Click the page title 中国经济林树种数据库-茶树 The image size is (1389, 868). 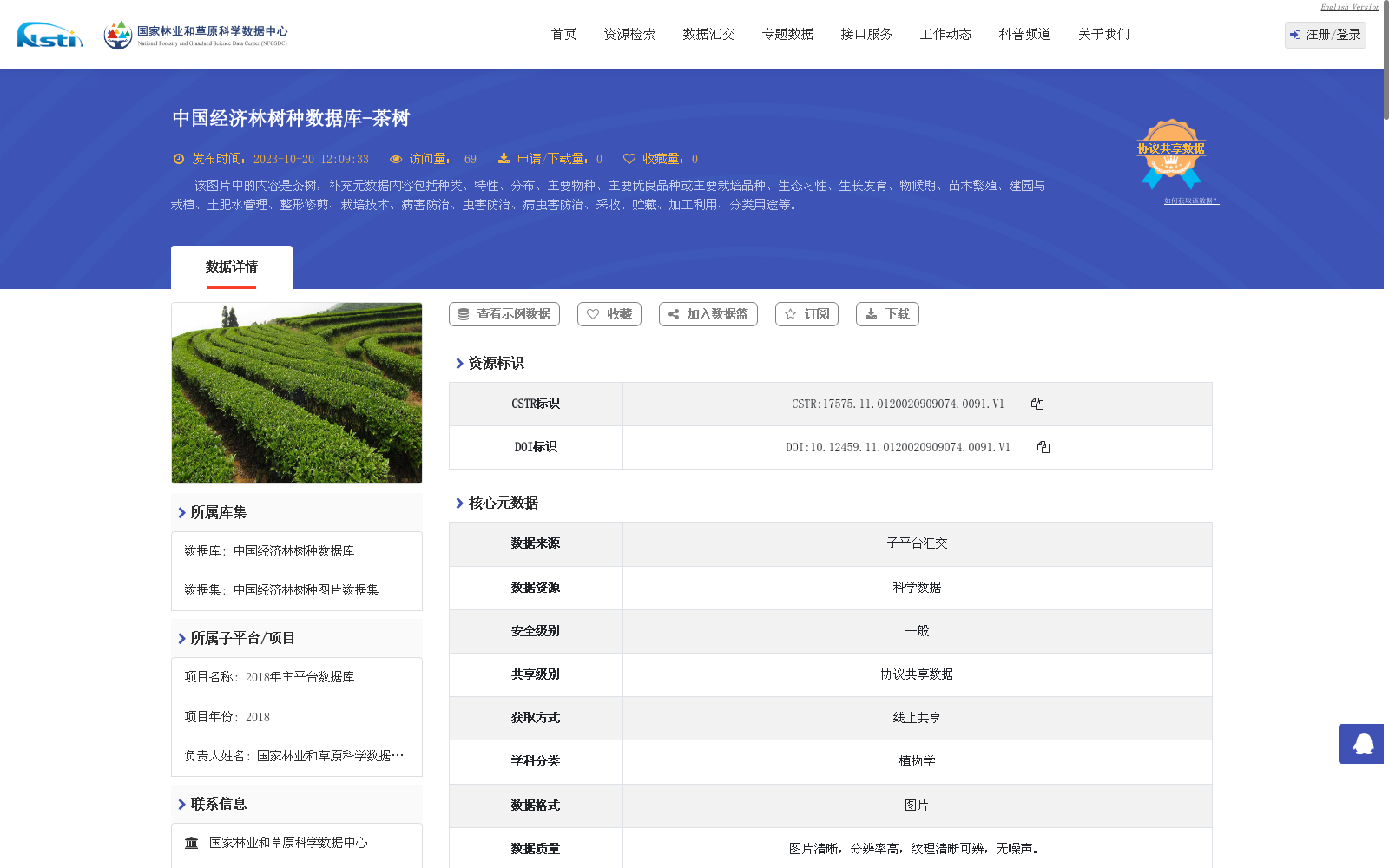coord(291,118)
